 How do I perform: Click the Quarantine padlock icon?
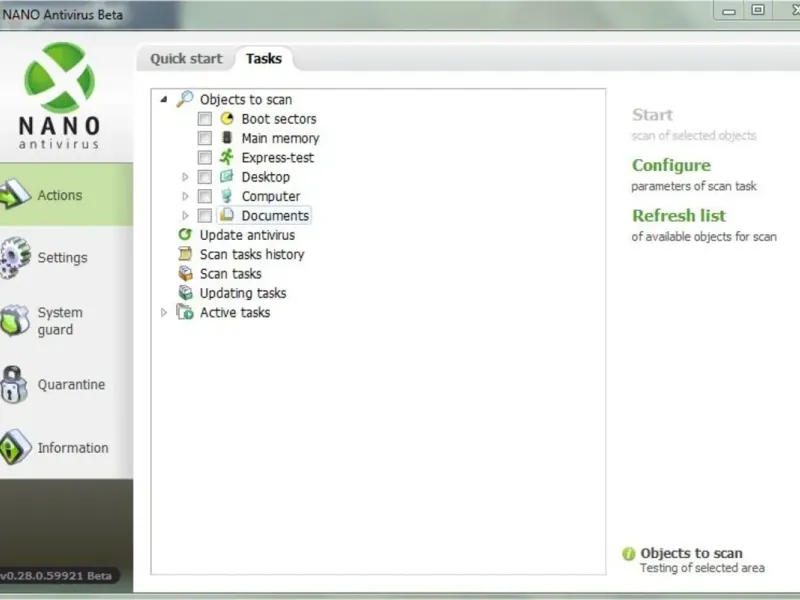[x=14, y=385]
